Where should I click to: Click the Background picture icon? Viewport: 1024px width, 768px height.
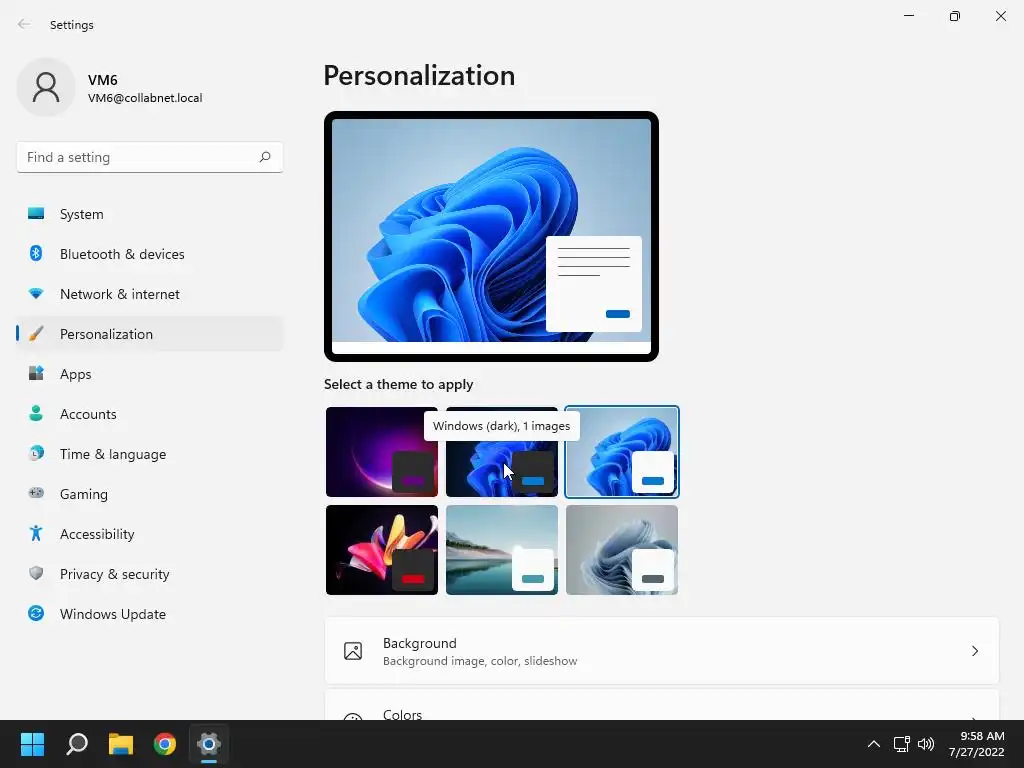tap(353, 651)
